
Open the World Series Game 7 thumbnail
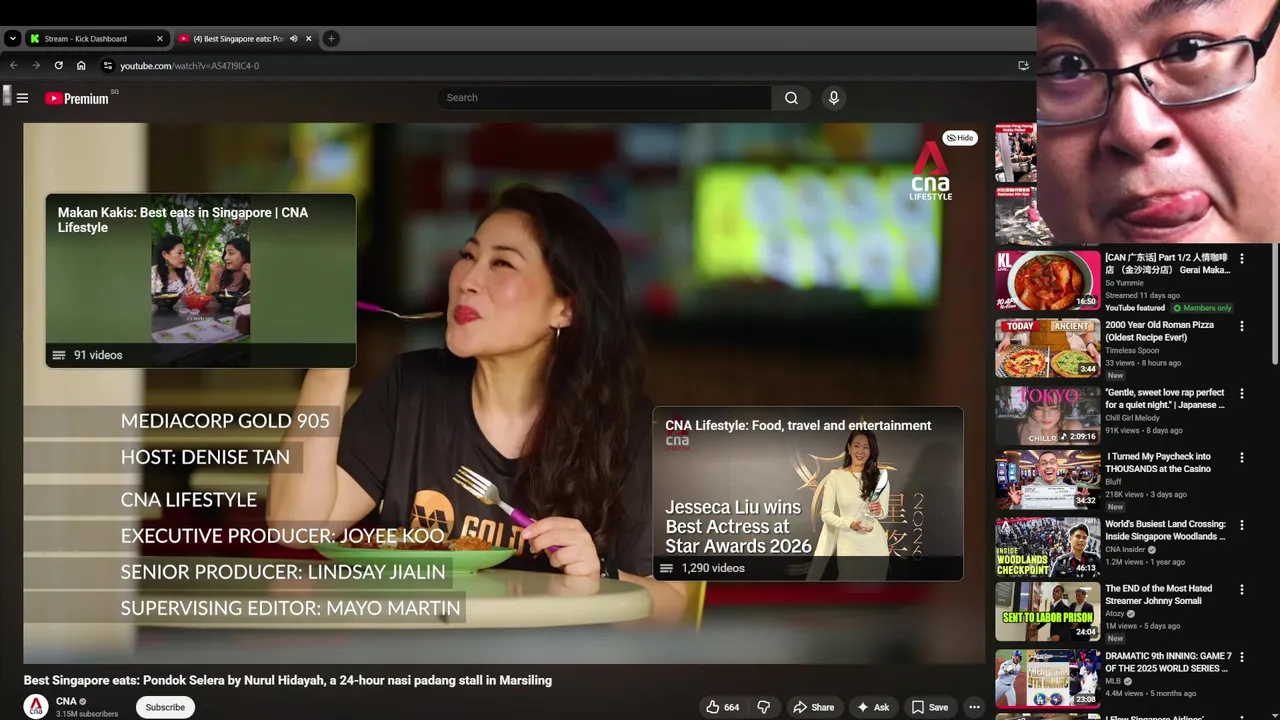[x=1047, y=679]
